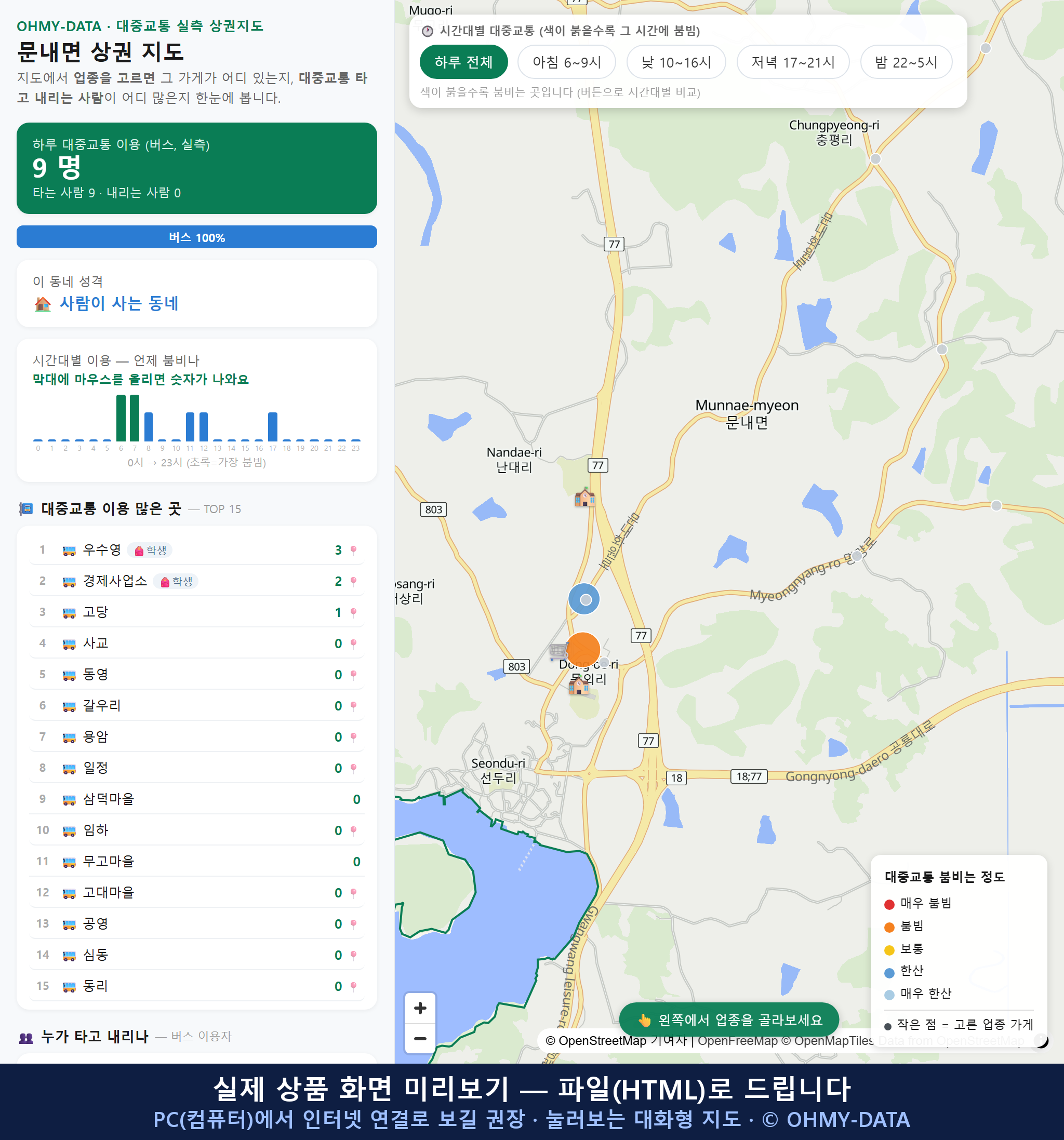Screen dimensions: 1064x1140
Task: Select the 일정 list row name
Action: [x=95, y=768]
